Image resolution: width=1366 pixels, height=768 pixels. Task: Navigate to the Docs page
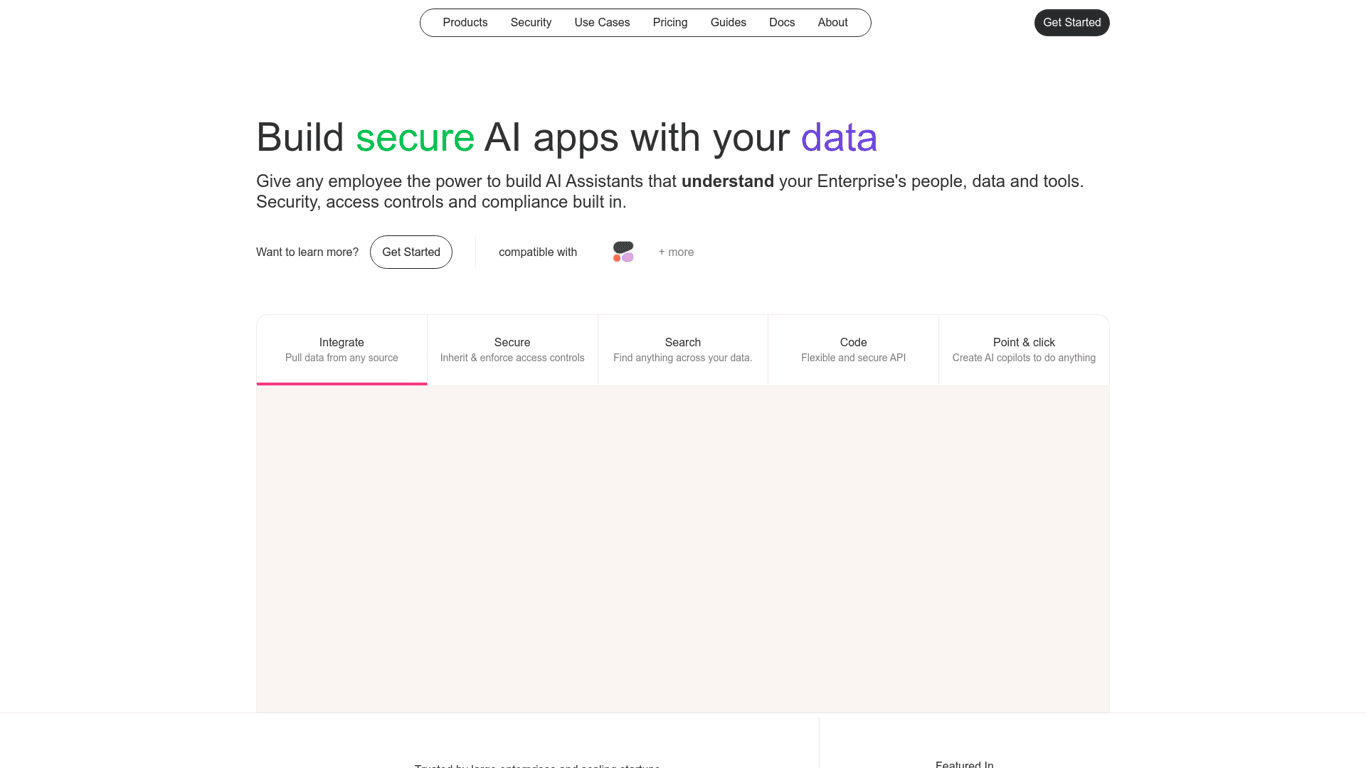pyautogui.click(x=782, y=22)
